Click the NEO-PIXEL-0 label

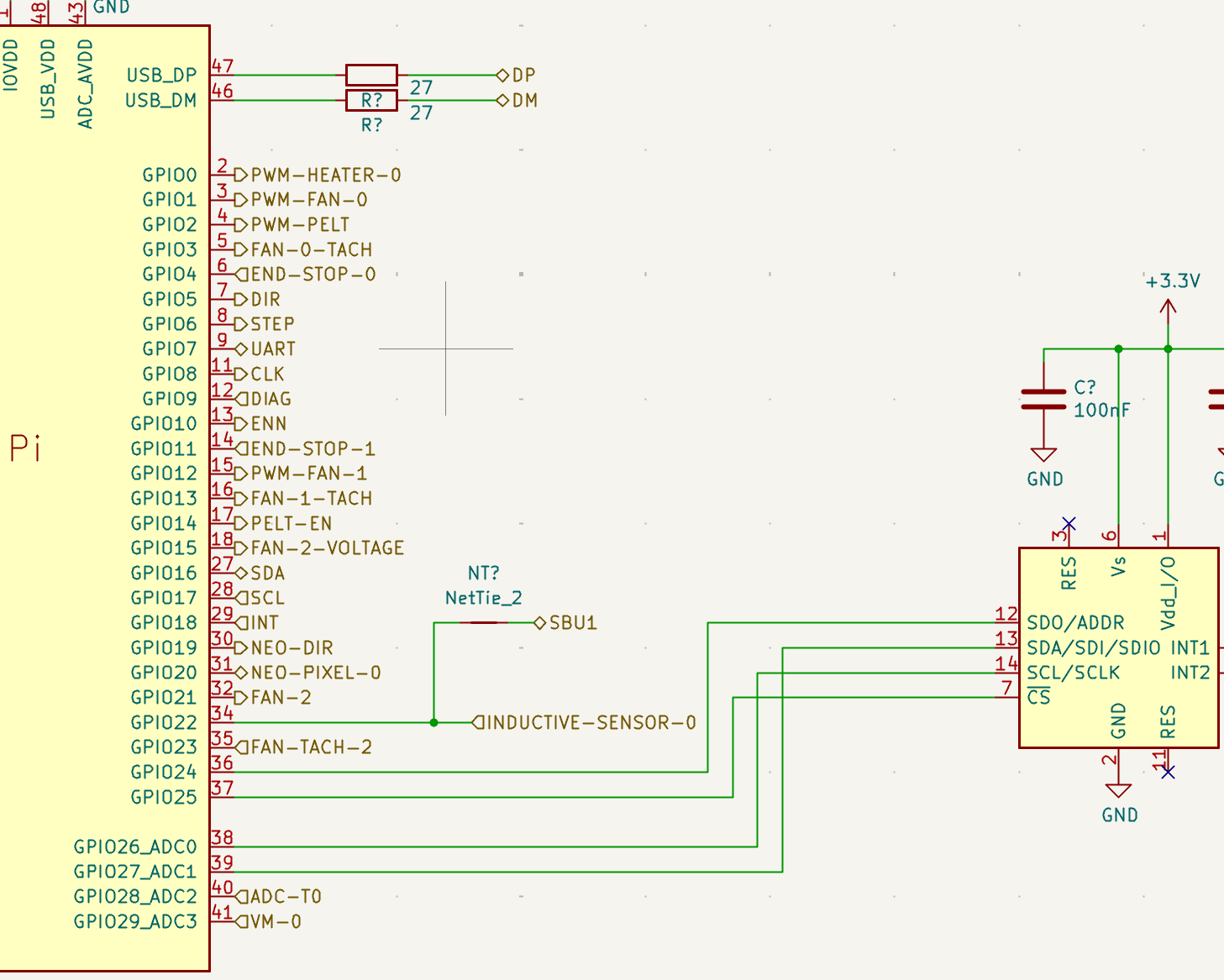point(315,673)
